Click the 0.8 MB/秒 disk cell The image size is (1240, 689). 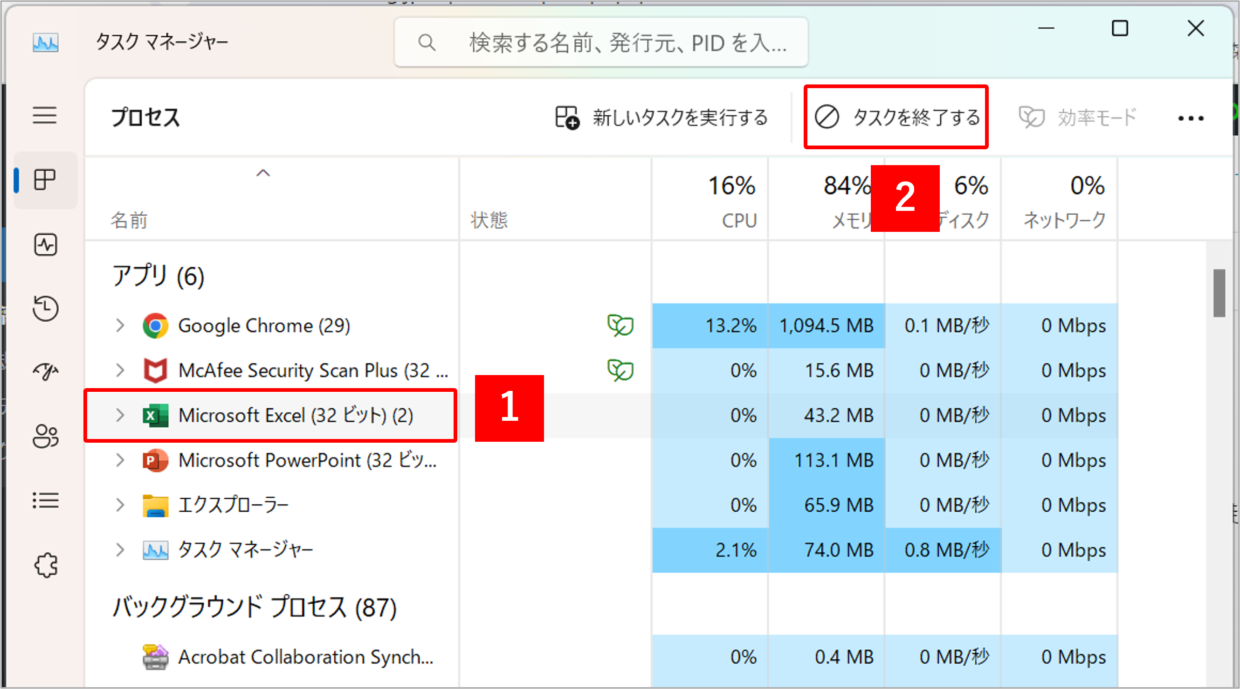click(943, 551)
